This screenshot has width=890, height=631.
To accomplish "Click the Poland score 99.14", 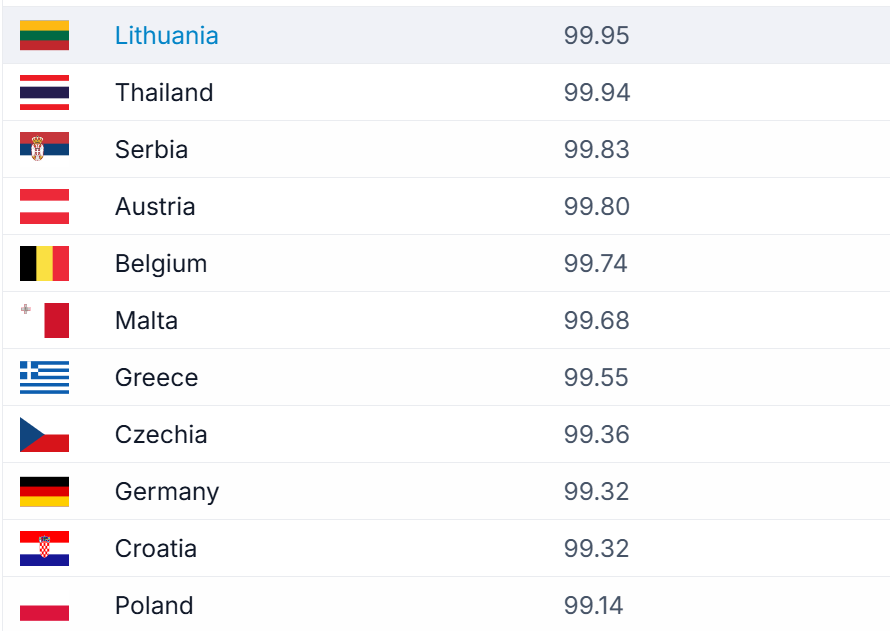I will coord(593,605).
